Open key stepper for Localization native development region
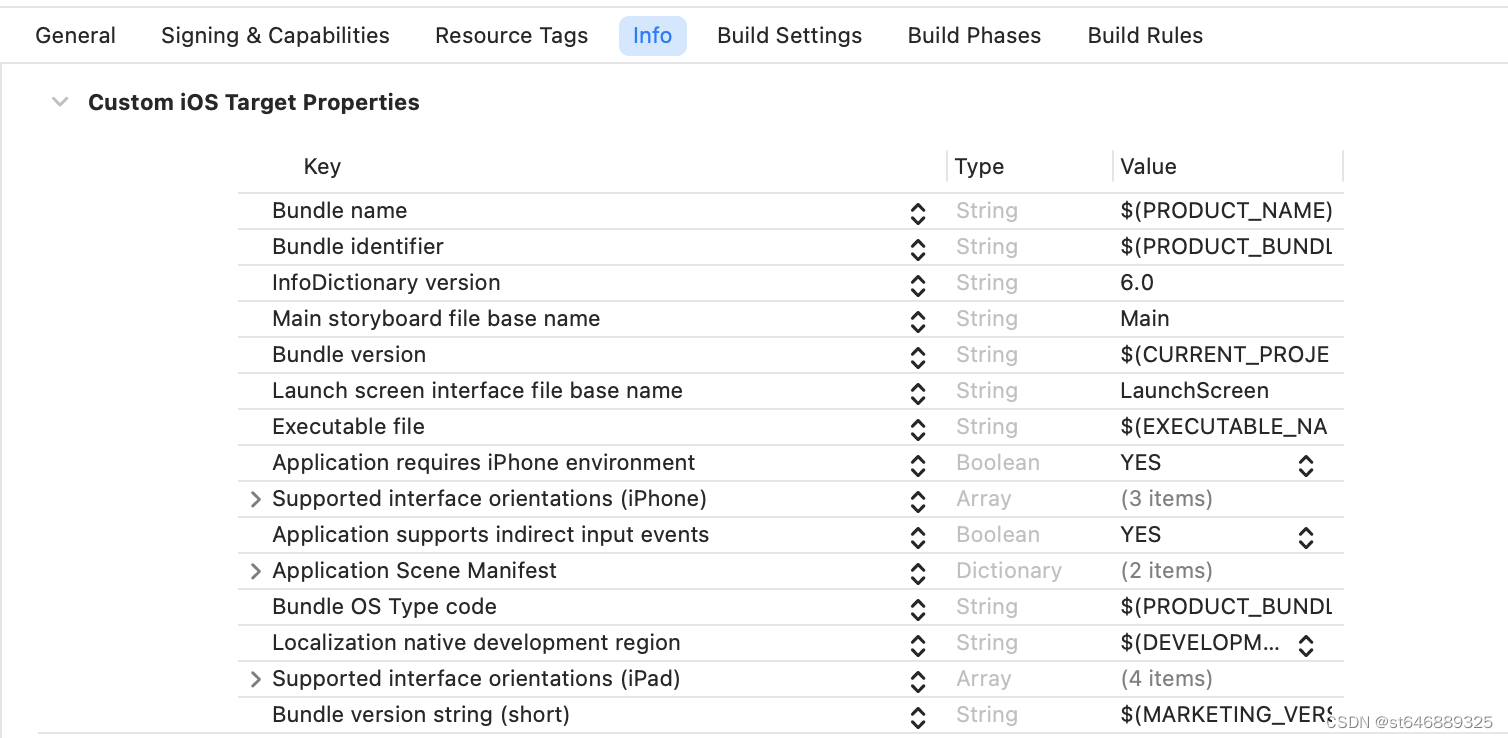 (x=917, y=644)
